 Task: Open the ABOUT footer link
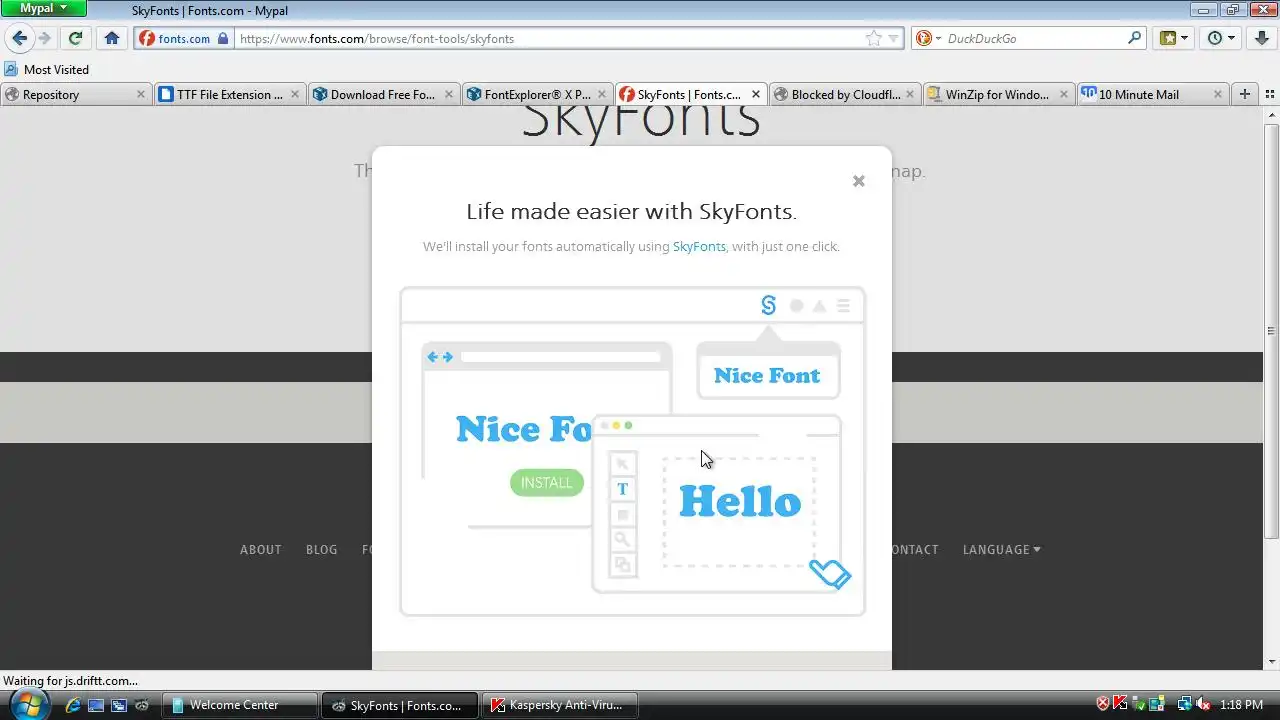point(261,549)
